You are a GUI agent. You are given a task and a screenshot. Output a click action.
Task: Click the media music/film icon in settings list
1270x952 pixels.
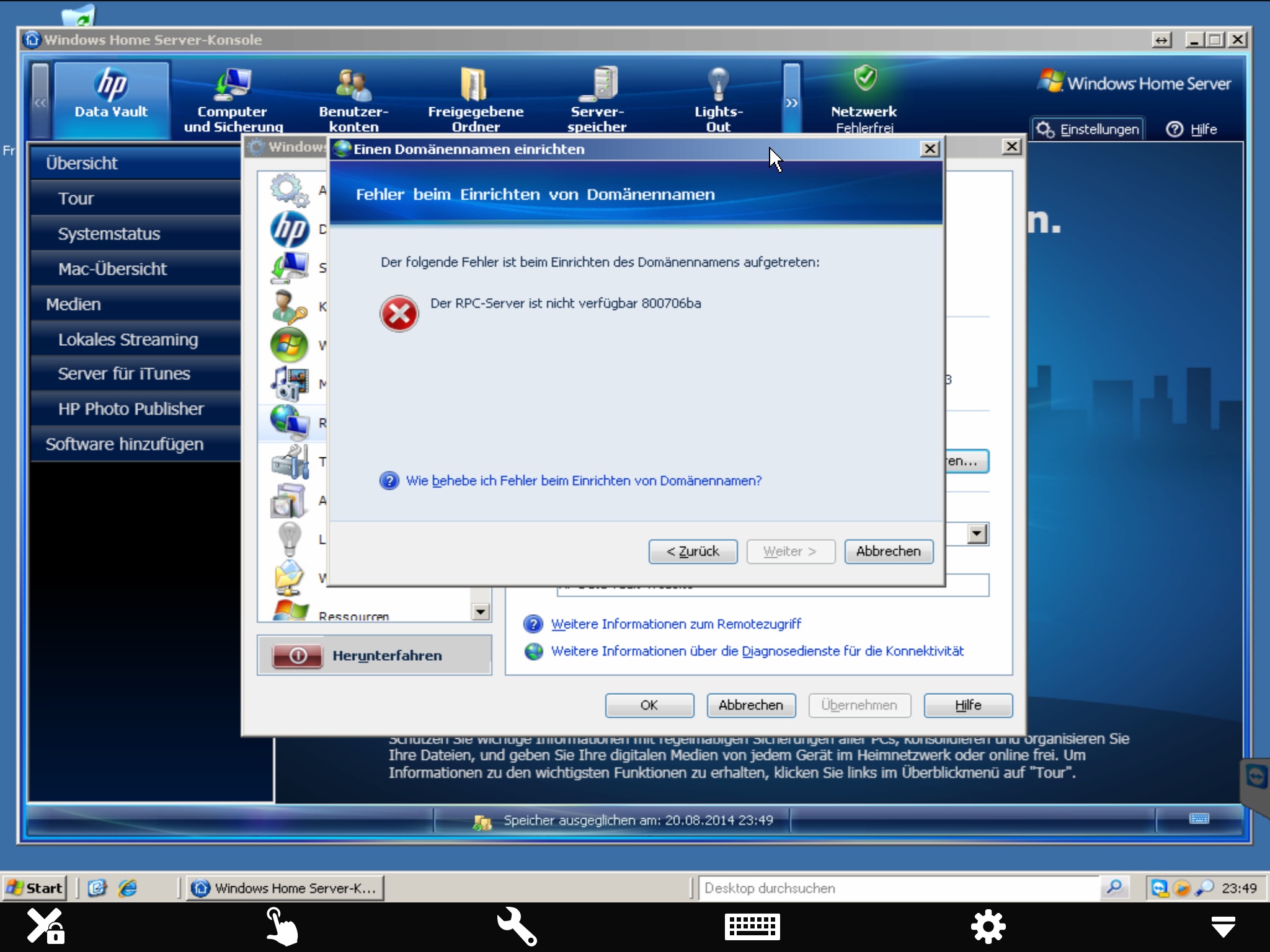290,383
